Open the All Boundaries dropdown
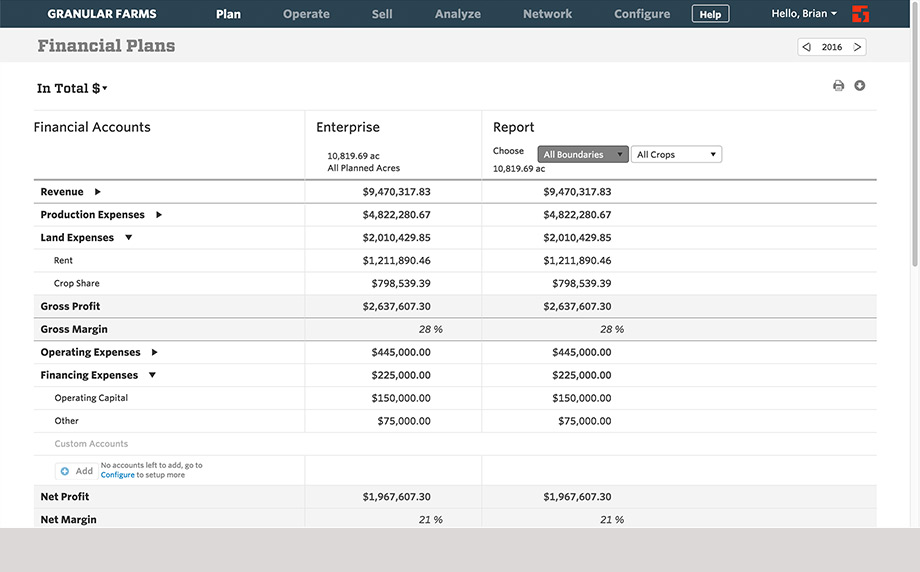Viewport: 920px width, 572px height. [583, 155]
